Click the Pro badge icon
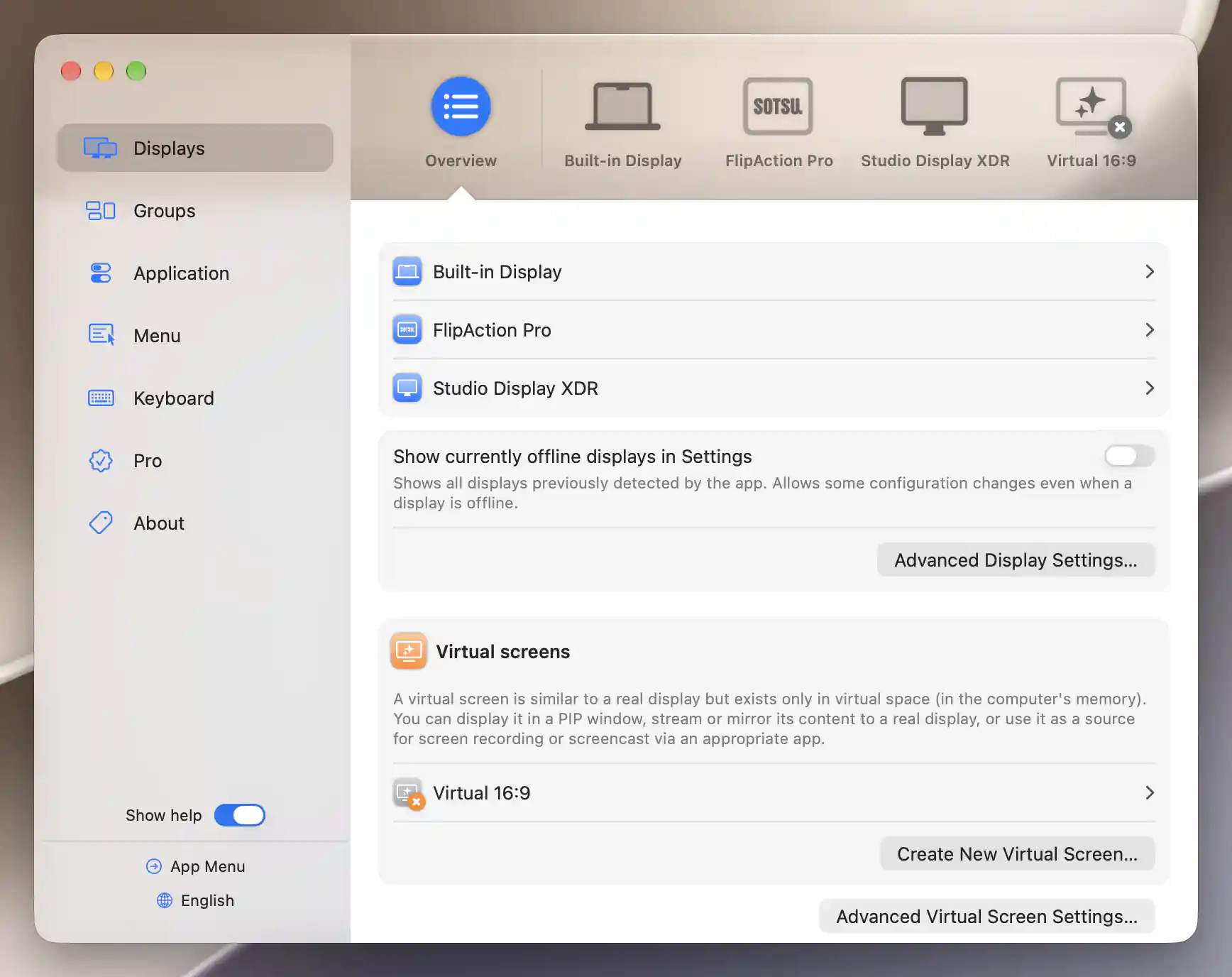1232x977 pixels. tap(101, 460)
